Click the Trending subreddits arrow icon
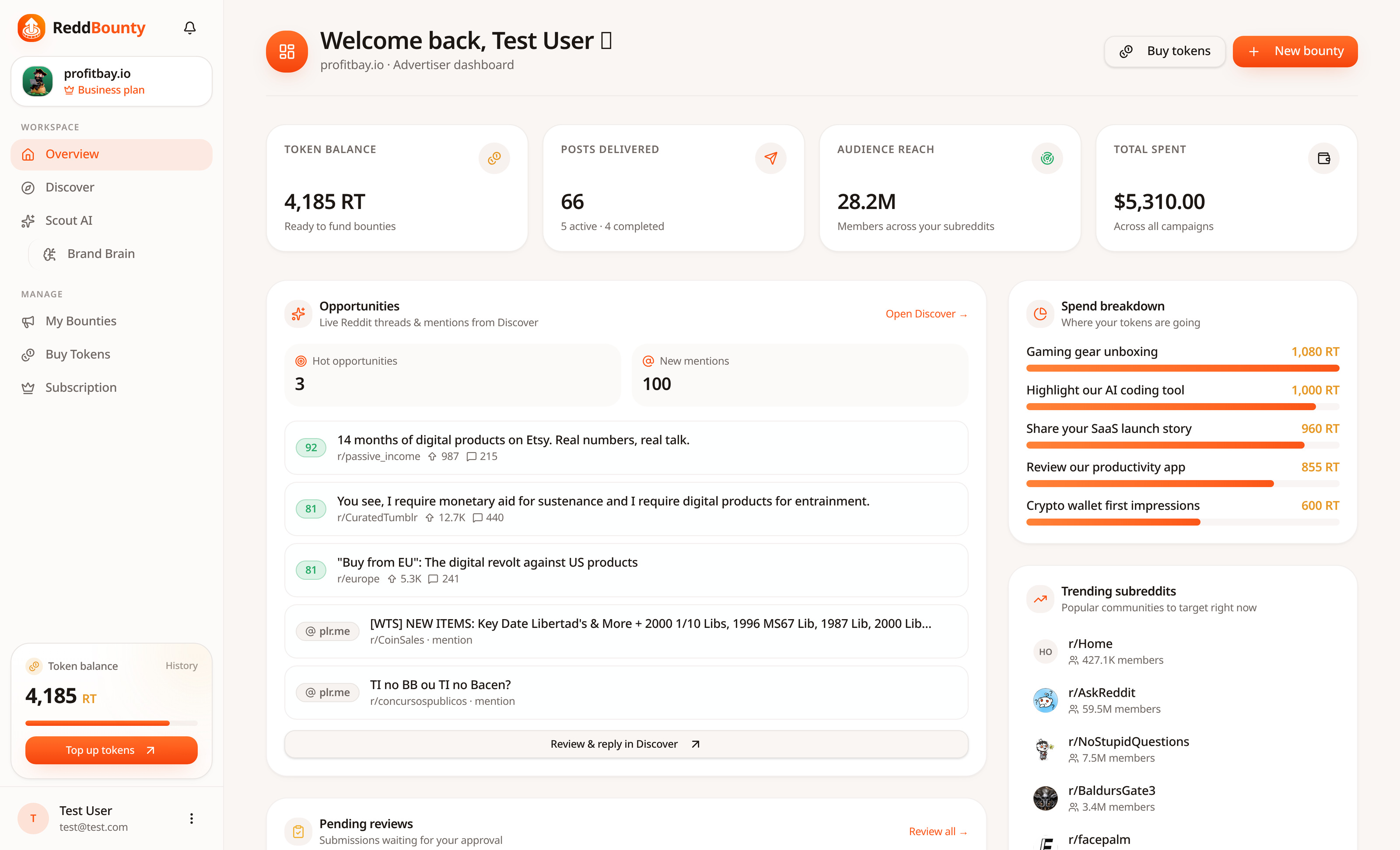This screenshot has height=850, width=1400. coord(1040,599)
